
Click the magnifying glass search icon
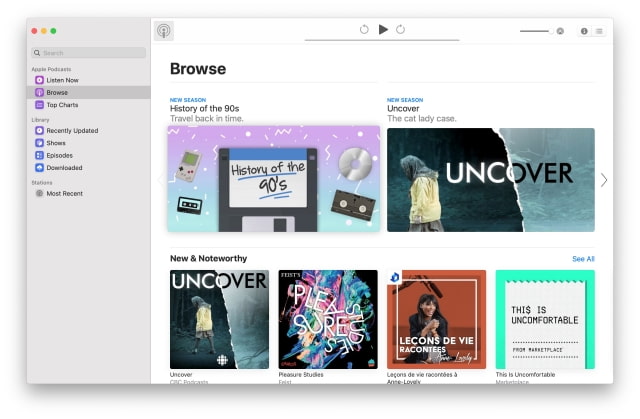point(37,53)
